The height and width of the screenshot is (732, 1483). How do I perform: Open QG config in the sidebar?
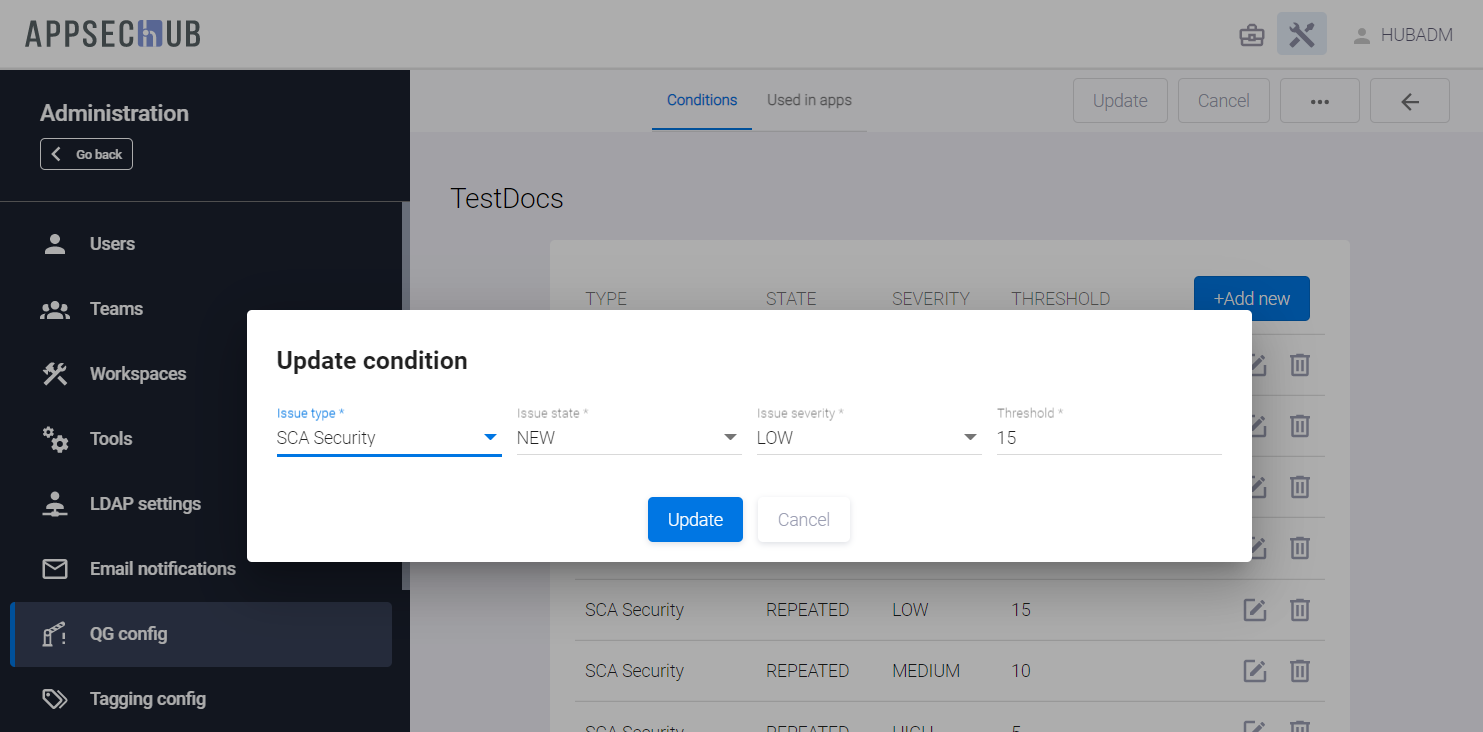[128, 634]
